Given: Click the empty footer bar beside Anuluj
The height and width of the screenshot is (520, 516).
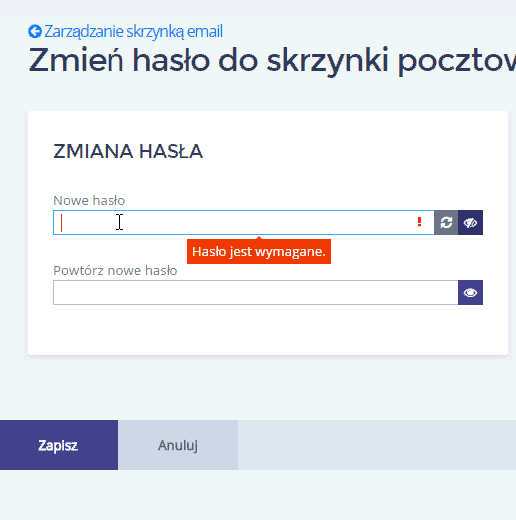Looking at the screenshot, I should (x=377, y=445).
